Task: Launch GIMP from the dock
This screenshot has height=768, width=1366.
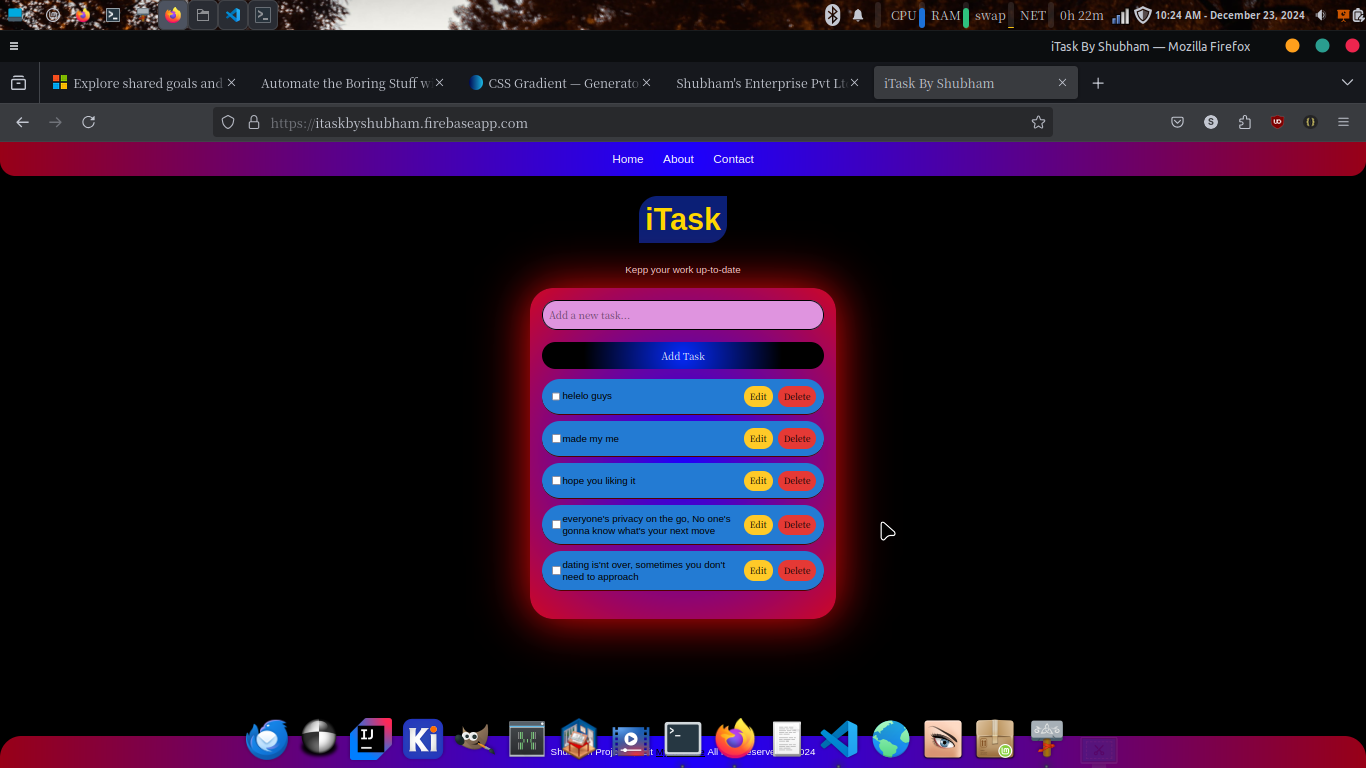Action: click(x=474, y=740)
